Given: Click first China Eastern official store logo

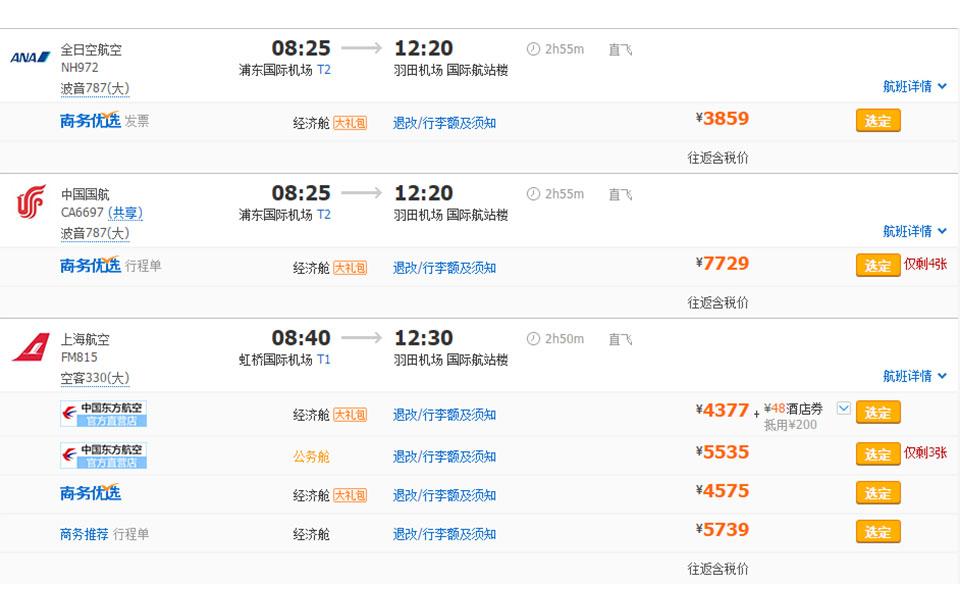Looking at the screenshot, I should [x=103, y=414].
